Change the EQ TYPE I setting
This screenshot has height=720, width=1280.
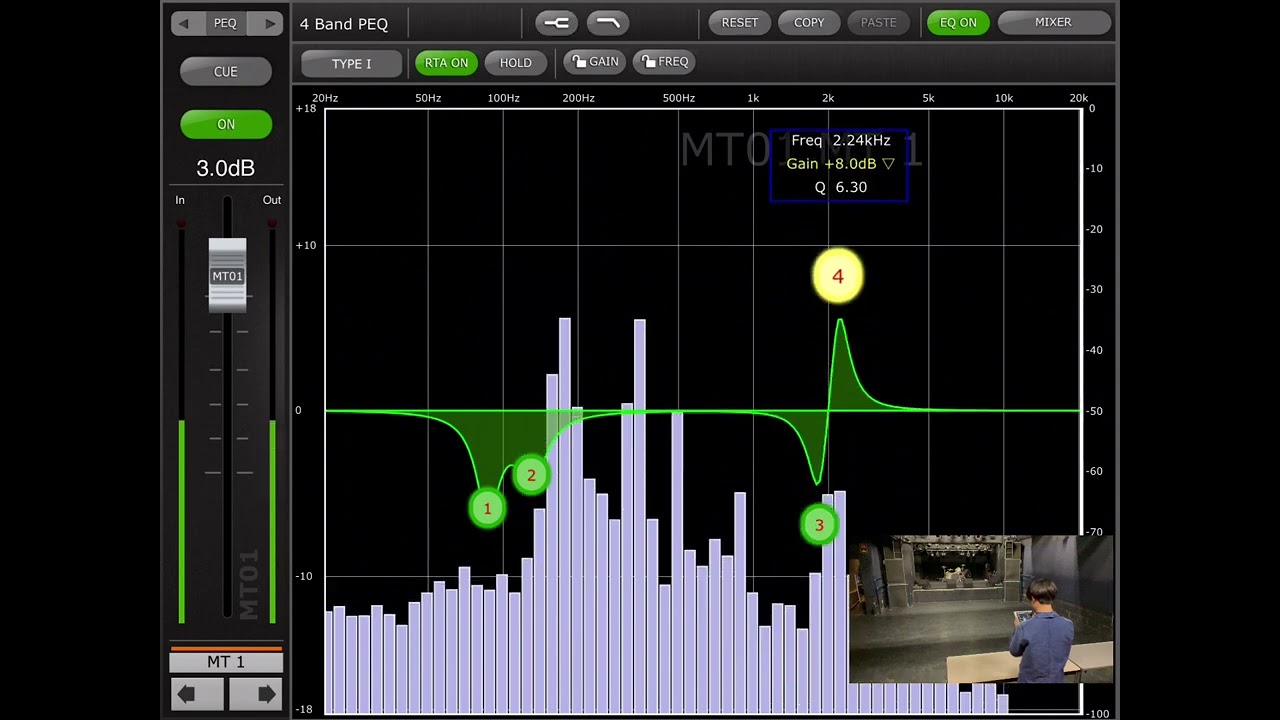[x=351, y=63]
